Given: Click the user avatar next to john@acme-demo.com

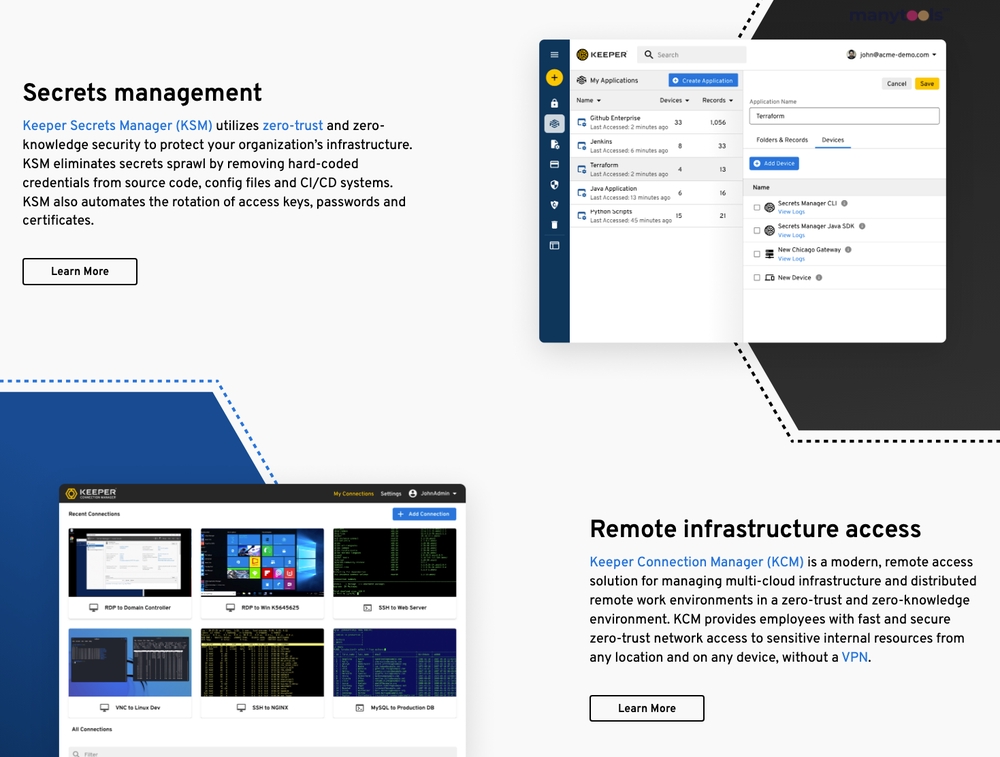Looking at the screenshot, I should pyautogui.click(x=851, y=54).
